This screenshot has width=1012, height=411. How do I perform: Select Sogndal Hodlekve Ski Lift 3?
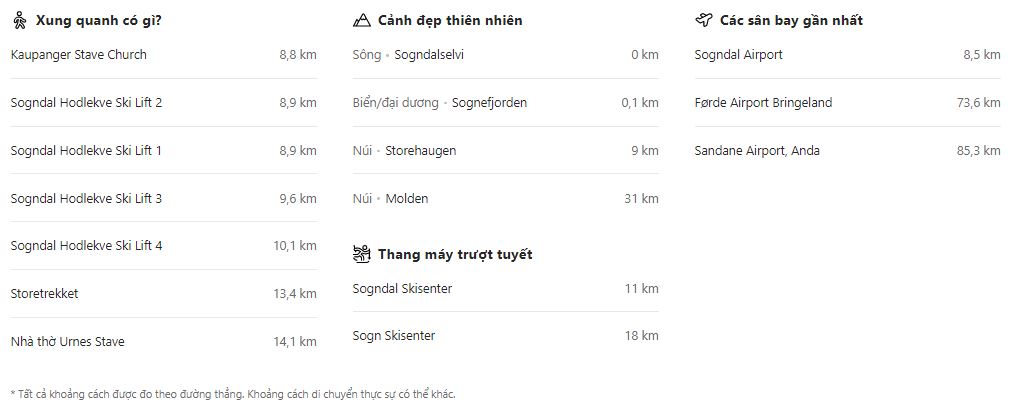click(164, 198)
